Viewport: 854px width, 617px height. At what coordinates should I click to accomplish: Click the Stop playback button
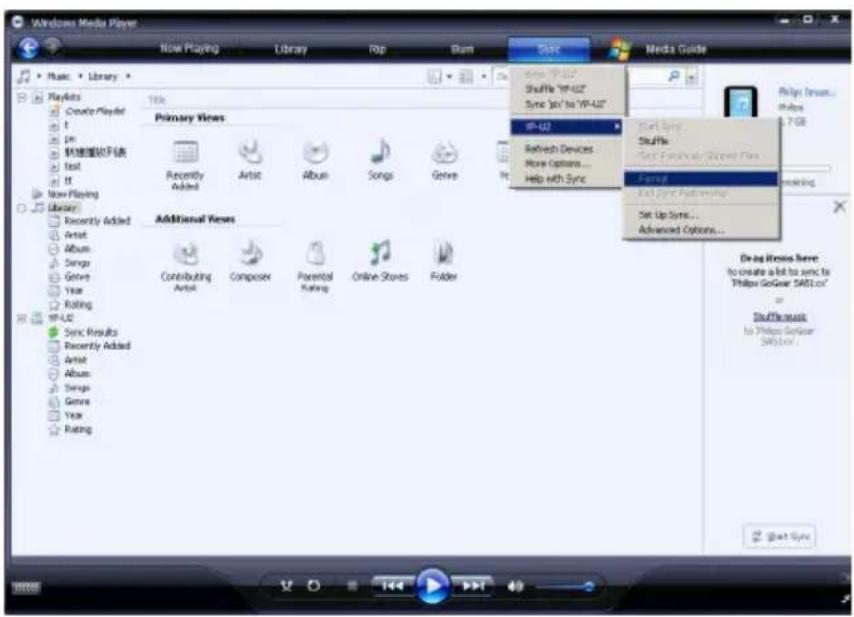click(x=352, y=586)
